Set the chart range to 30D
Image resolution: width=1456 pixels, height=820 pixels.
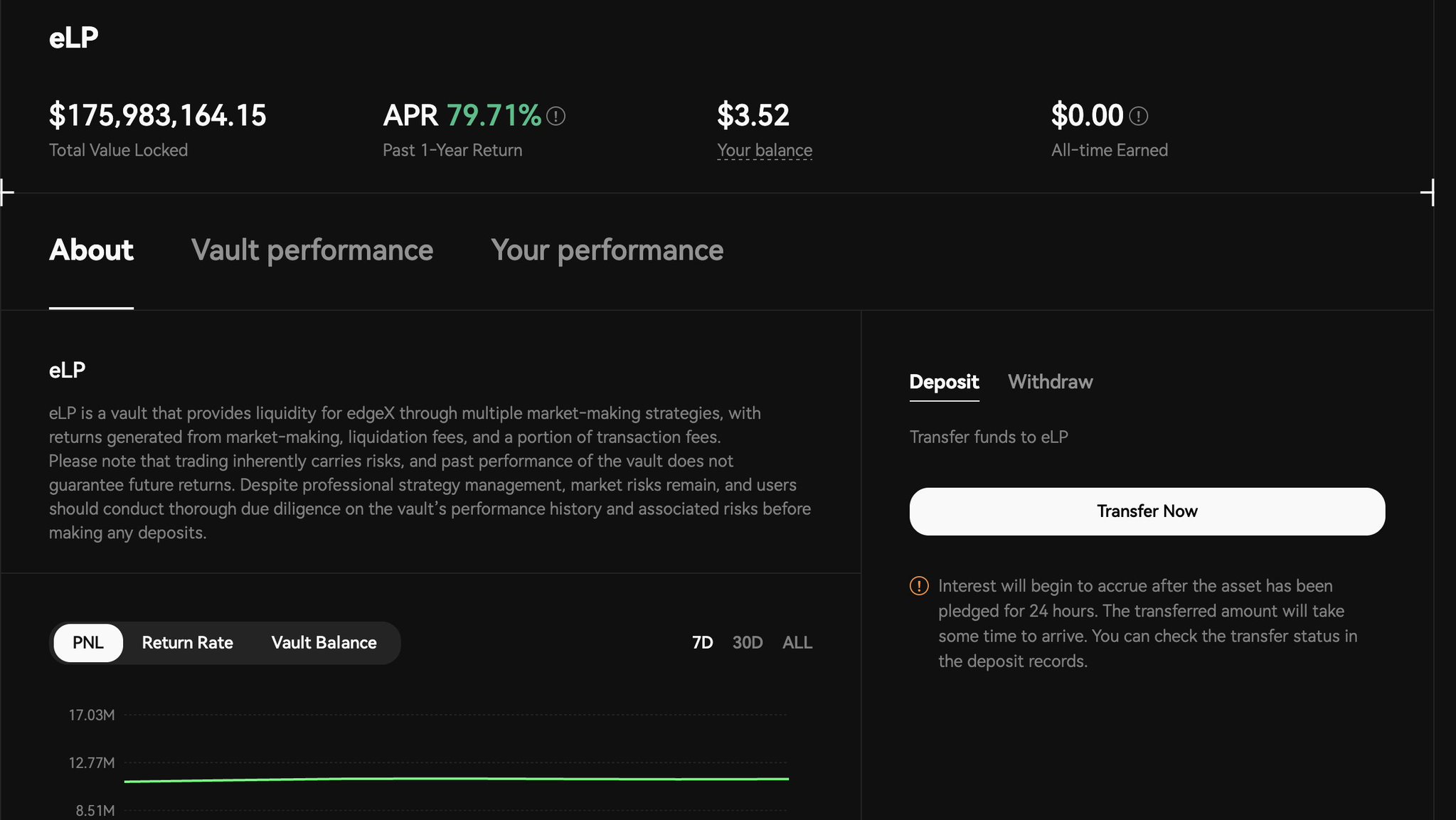click(x=747, y=643)
